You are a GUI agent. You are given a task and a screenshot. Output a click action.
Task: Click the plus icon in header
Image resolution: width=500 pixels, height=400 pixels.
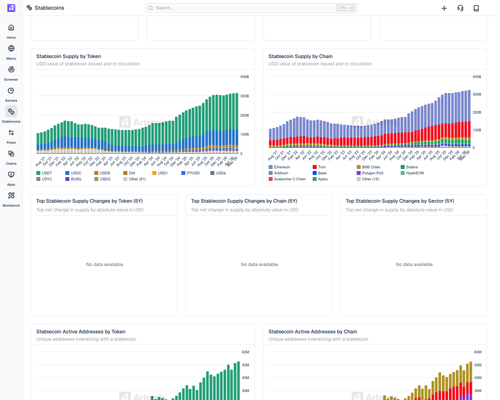coord(444,8)
